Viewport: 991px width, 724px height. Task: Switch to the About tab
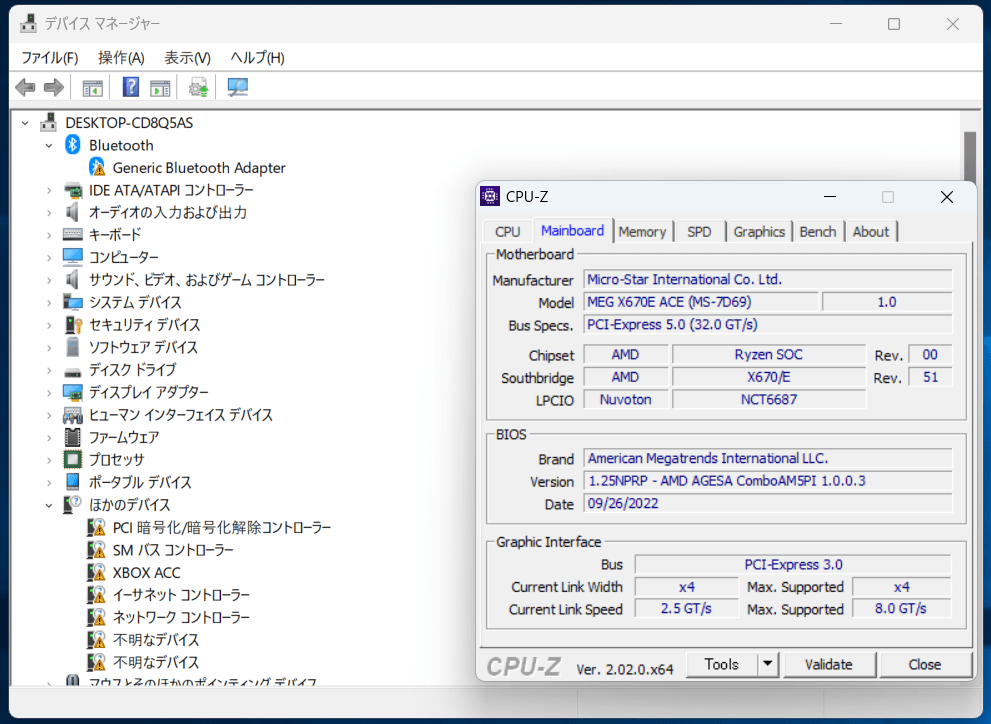pyautogui.click(x=871, y=232)
